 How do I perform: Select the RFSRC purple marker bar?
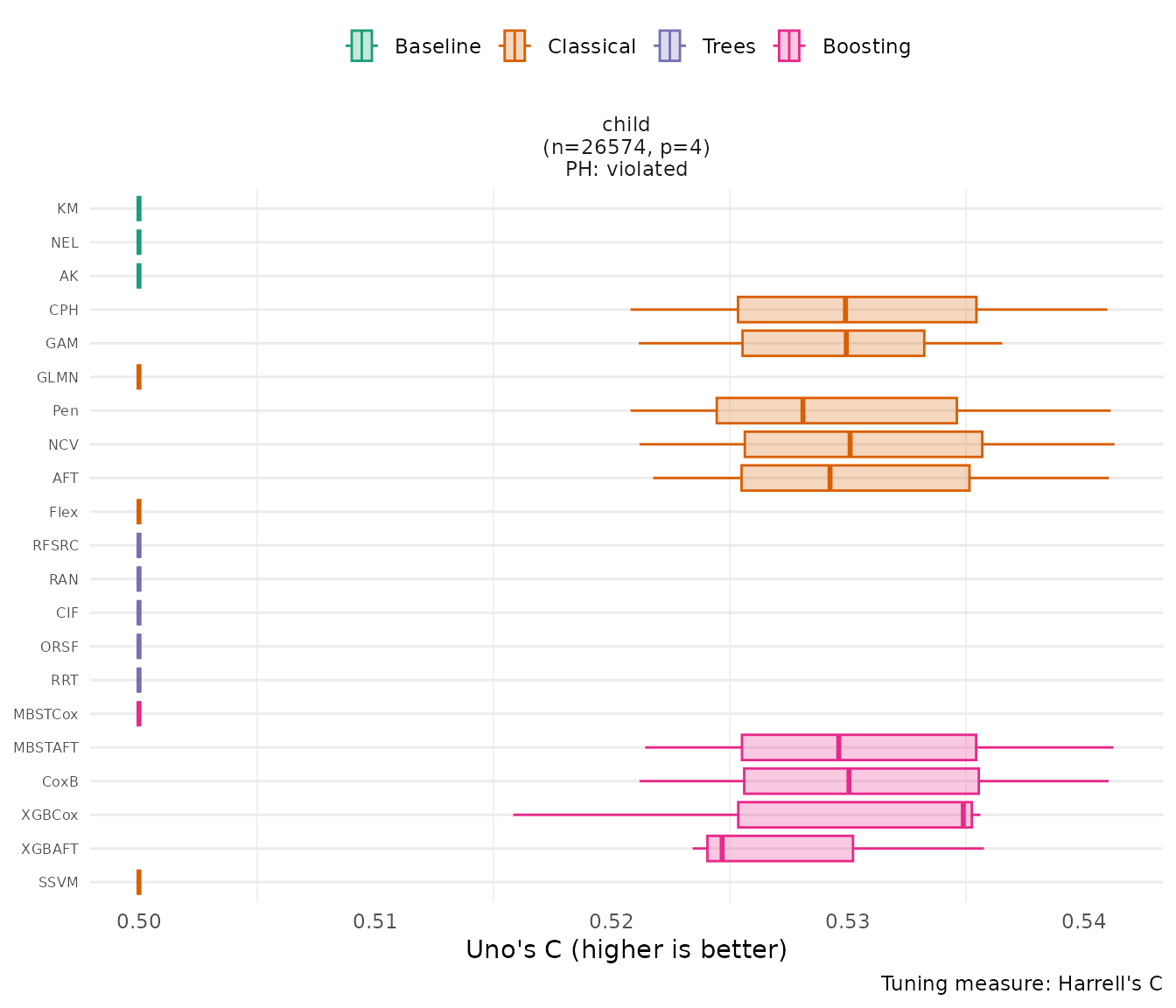[x=139, y=545]
